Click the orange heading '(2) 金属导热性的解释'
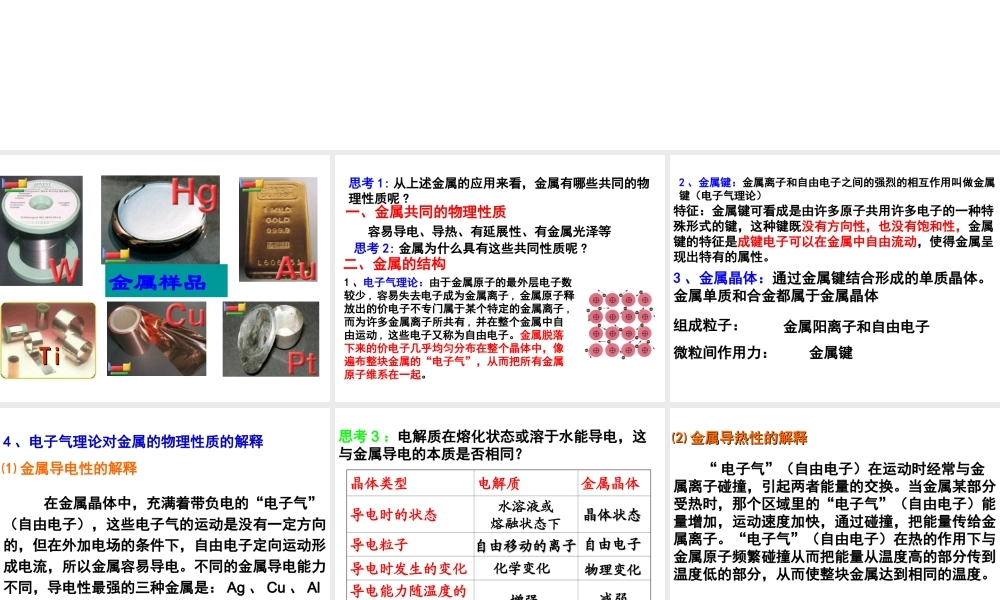This screenshot has height=600, width=1000. tap(739, 438)
